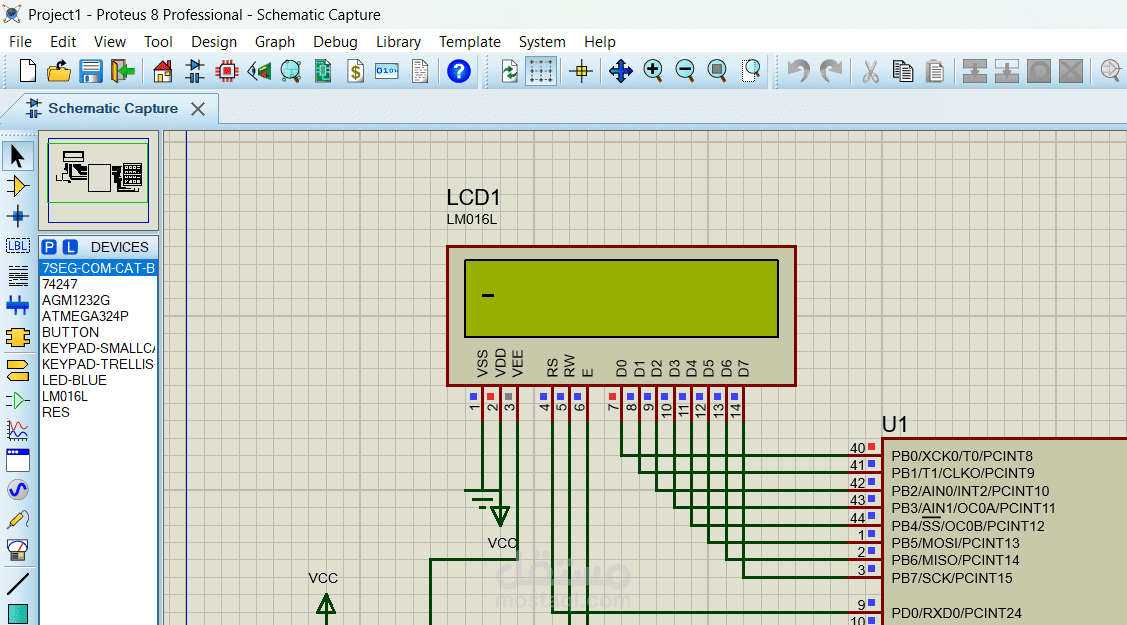Select Terminals Mode tool

click(17, 370)
